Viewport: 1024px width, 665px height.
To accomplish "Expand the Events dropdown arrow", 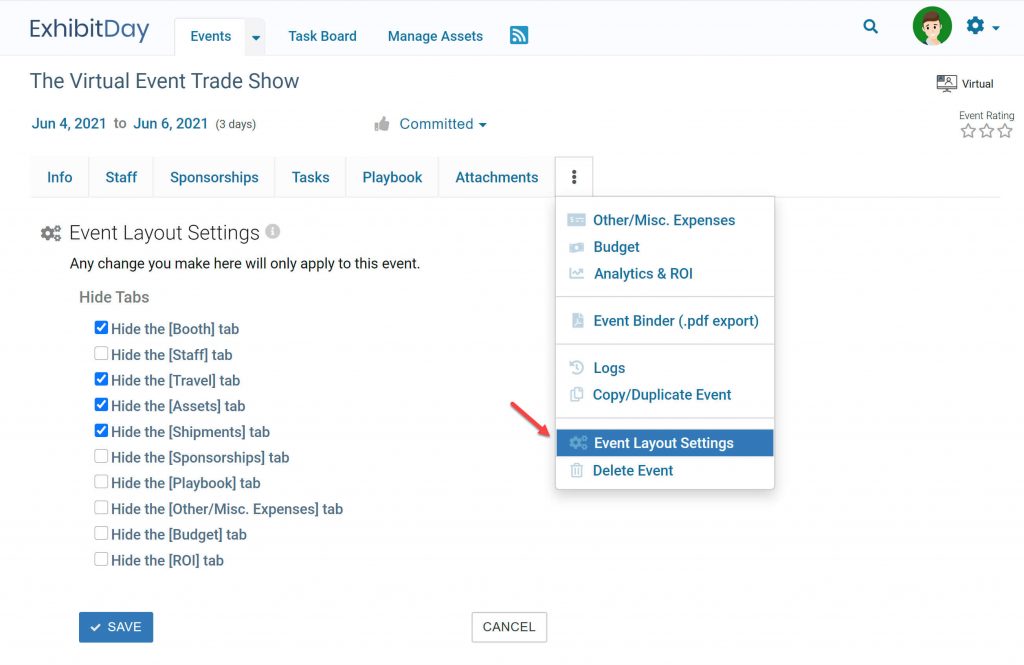I will point(256,37).
